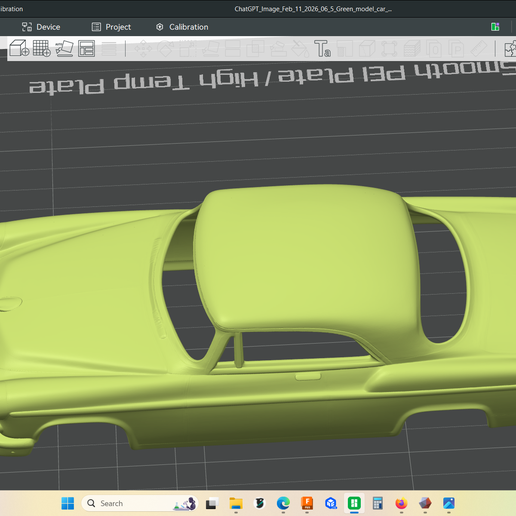Screen dimensions: 516x516
Task: Select the paint bucket color painting tool
Action: [x=300, y=49]
